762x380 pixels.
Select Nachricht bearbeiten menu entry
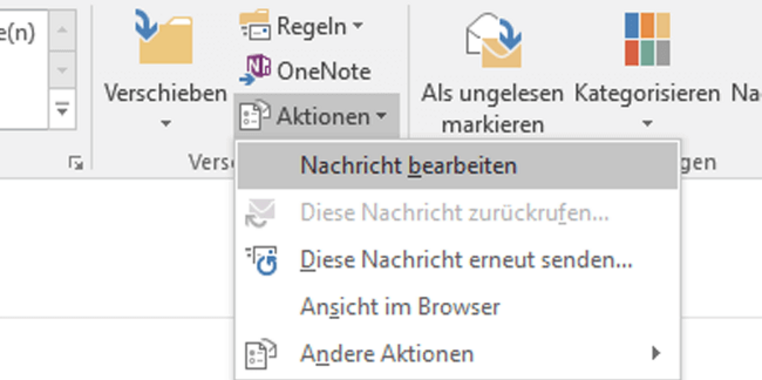pos(457,166)
